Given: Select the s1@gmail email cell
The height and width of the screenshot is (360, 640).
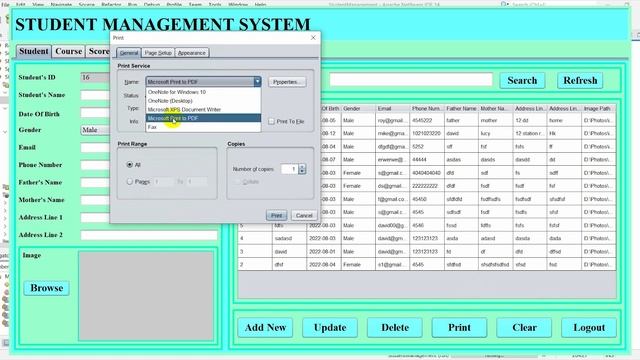Looking at the screenshot, I should [392, 264].
